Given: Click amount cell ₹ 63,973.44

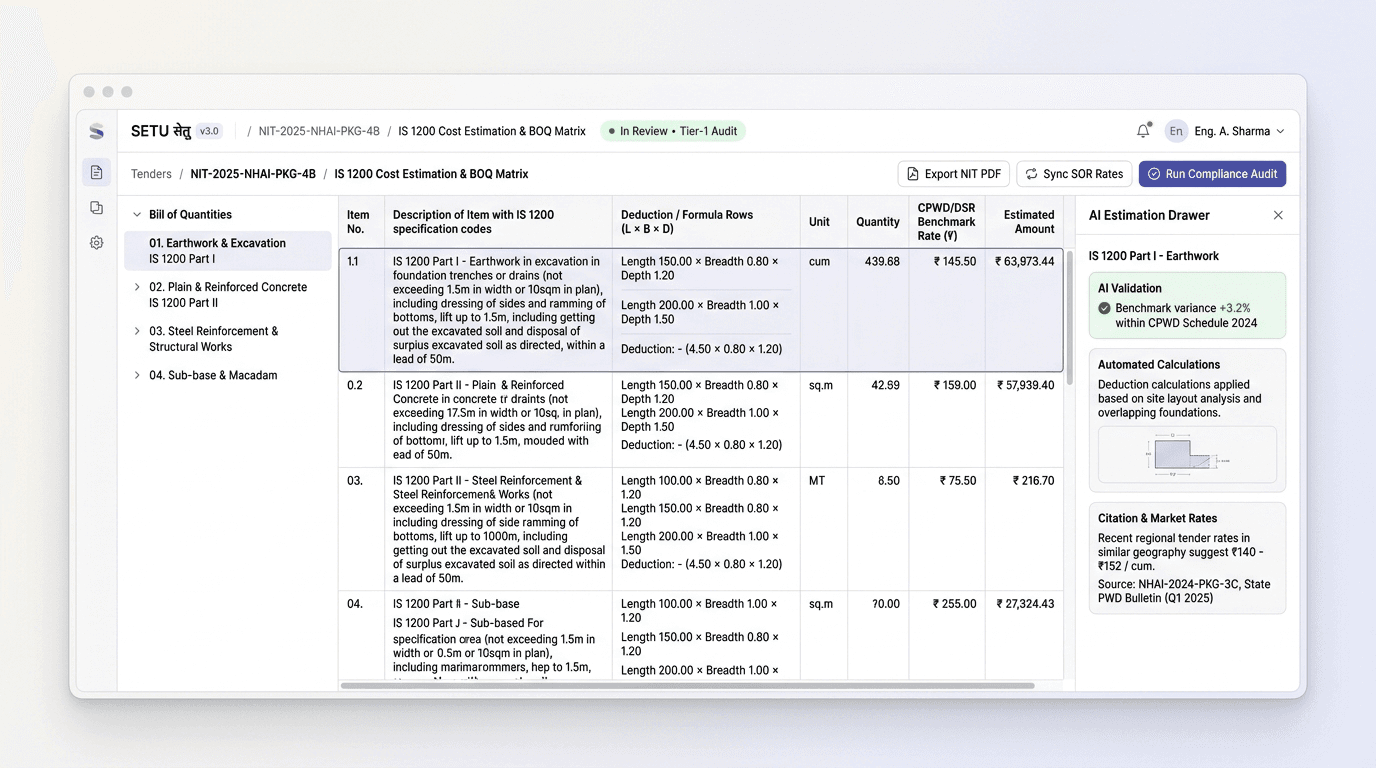Looking at the screenshot, I should point(1025,262).
